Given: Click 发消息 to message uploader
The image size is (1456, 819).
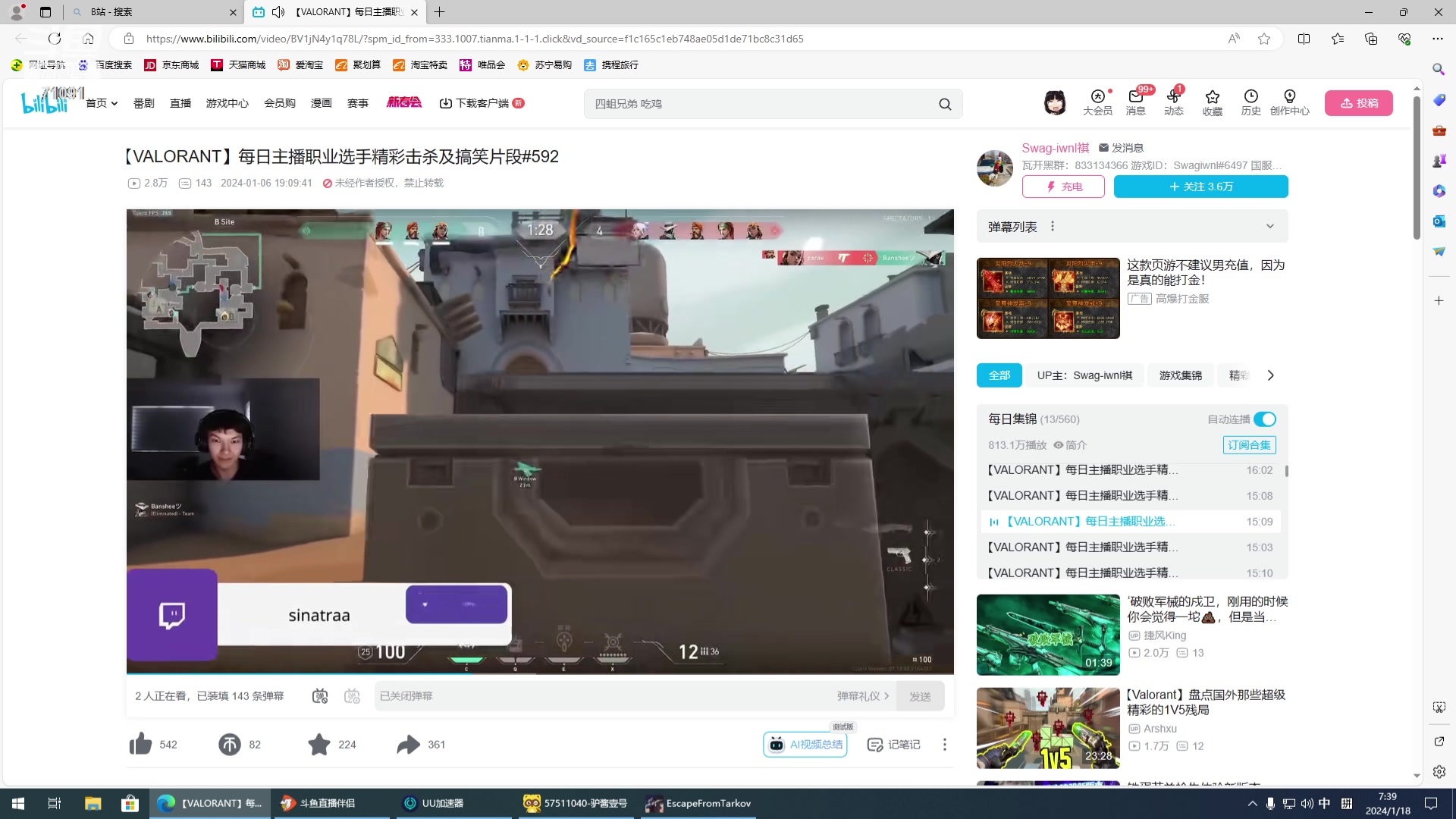Looking at the screenshot, I should pos(1121,148).
